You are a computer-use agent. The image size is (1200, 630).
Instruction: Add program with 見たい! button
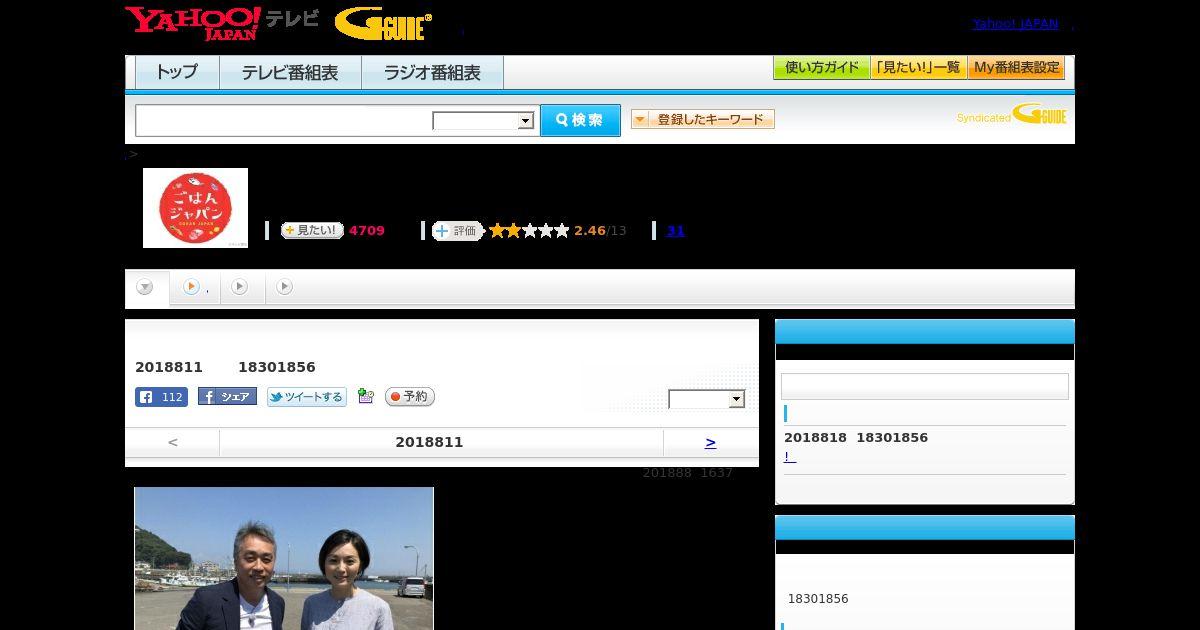pos(312,230)
